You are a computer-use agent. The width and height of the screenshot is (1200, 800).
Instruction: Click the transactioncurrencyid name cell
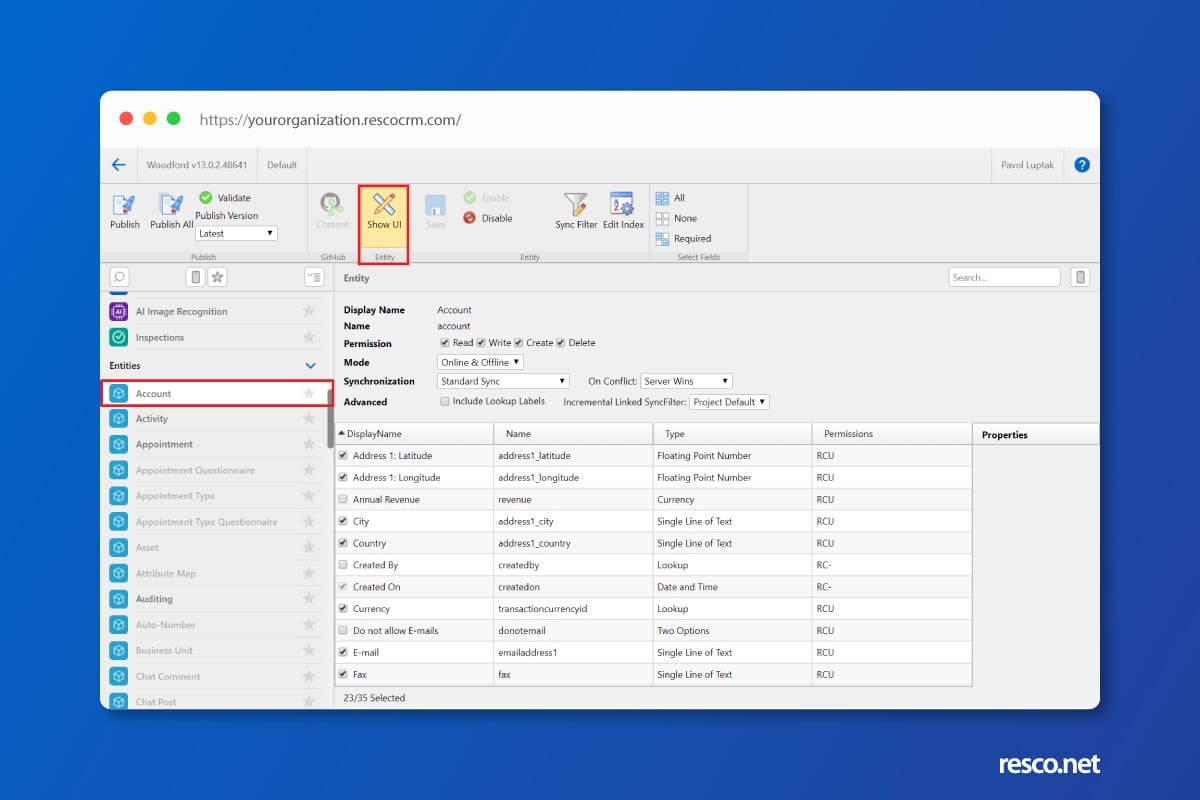point(573,609)
